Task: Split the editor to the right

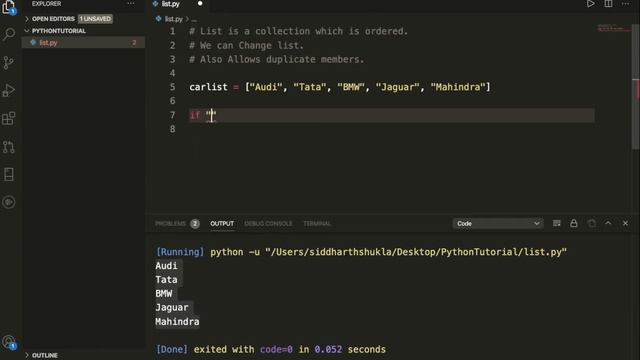Action: pos(608,4)
